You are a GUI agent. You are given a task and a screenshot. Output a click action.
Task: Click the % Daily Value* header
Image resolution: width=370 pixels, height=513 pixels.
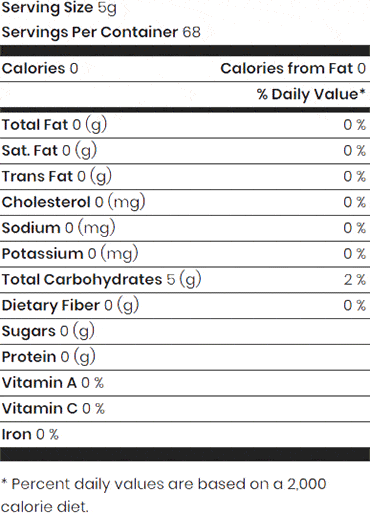point(311,94)
